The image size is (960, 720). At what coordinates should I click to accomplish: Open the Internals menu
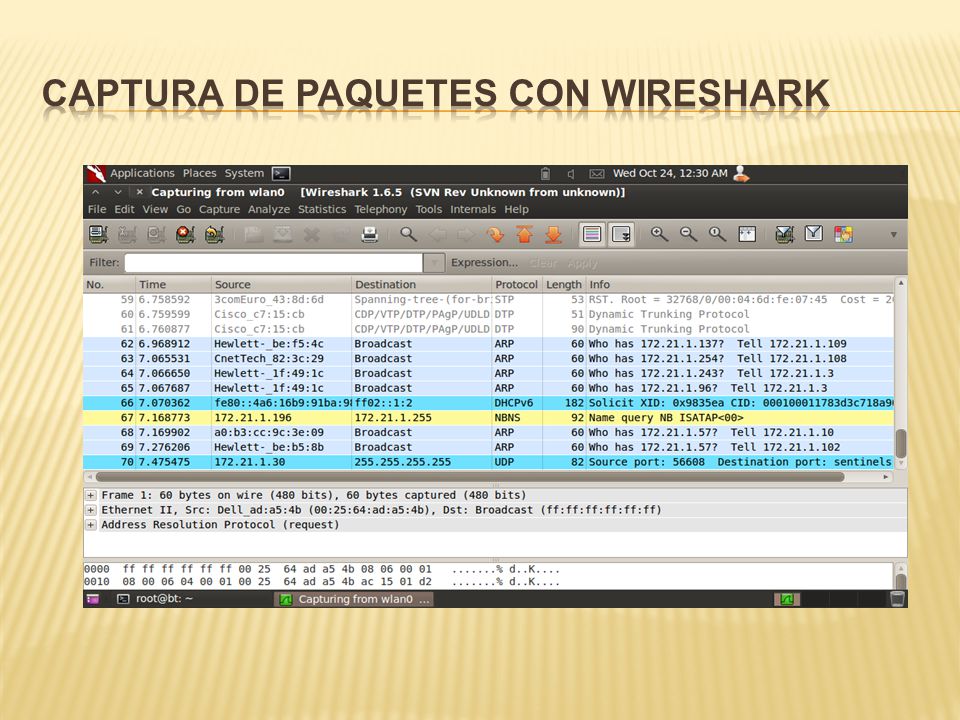pos(473,209)
